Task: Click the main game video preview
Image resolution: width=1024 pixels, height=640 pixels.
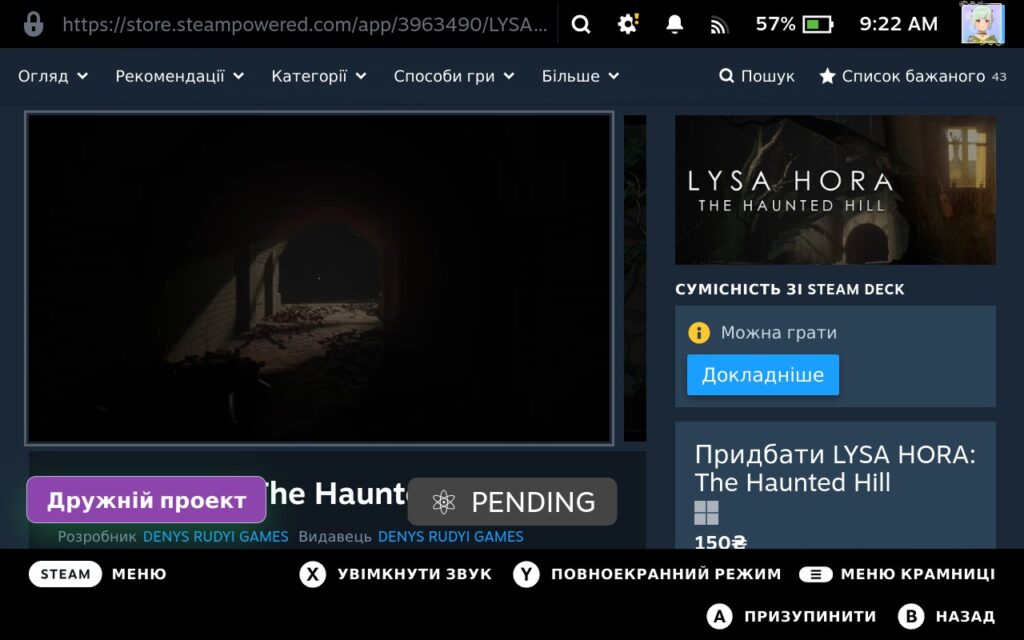Action: pos(319,278)
